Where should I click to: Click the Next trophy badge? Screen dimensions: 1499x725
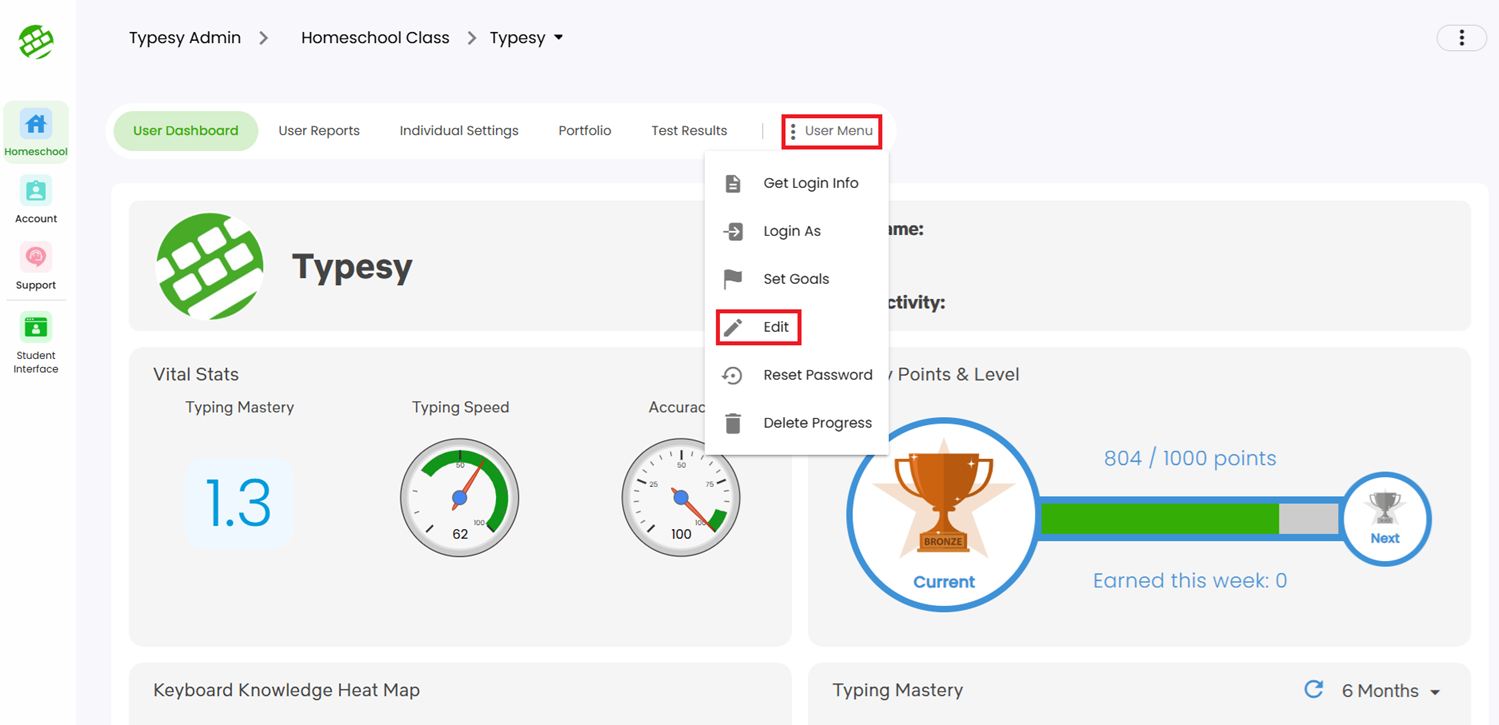pos(1385,518)
